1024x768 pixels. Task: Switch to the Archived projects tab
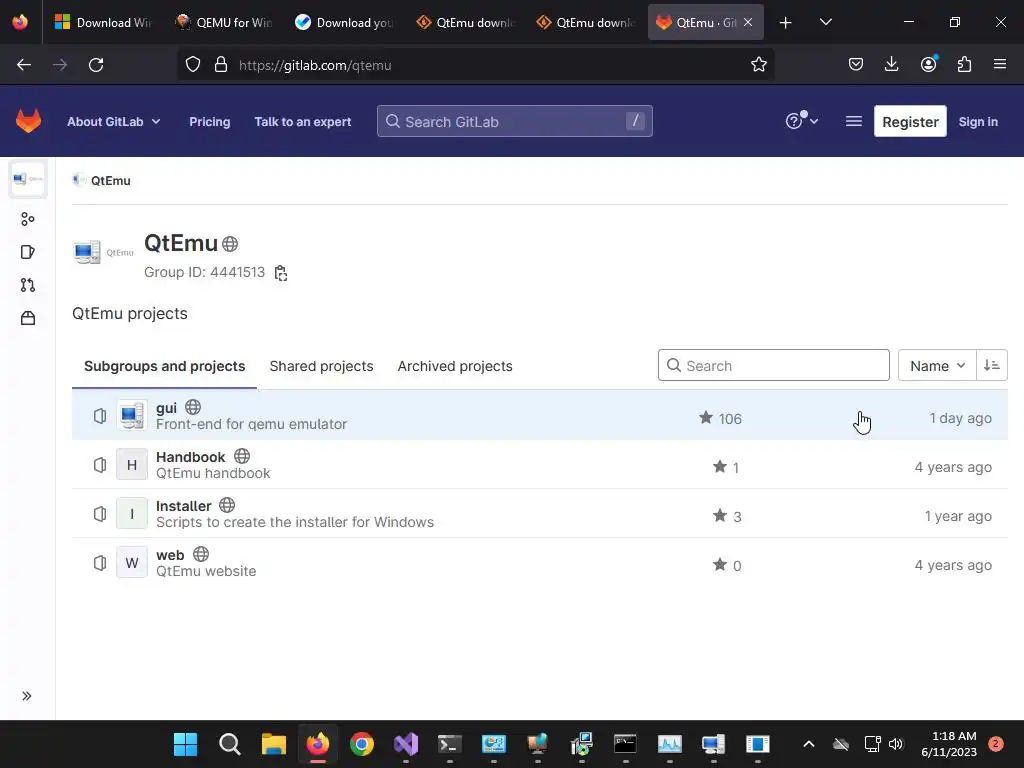click(x=455, y=366)
